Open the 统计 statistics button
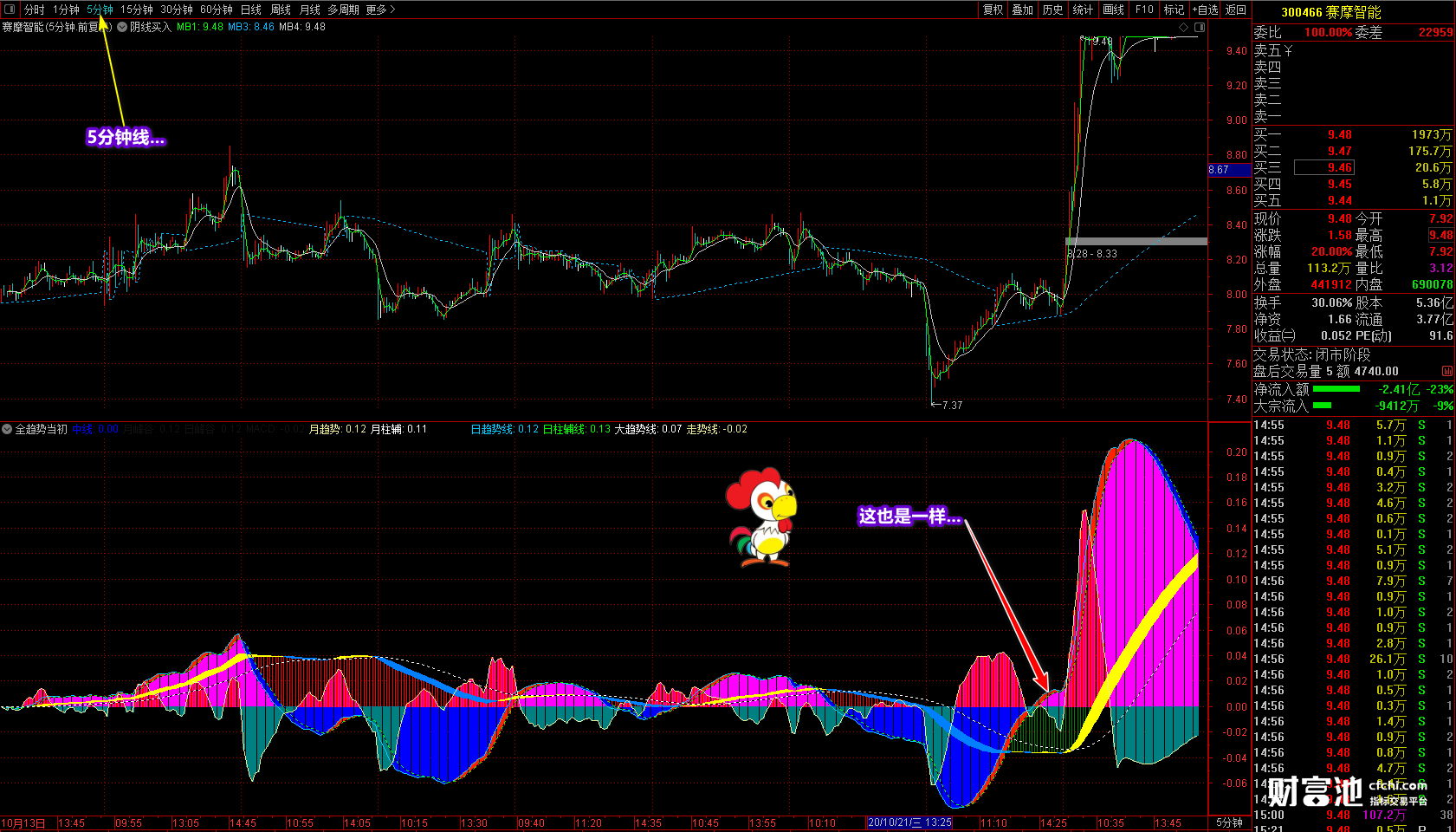The height and width of the screenshot is (832, 1456). (1083, 10)
